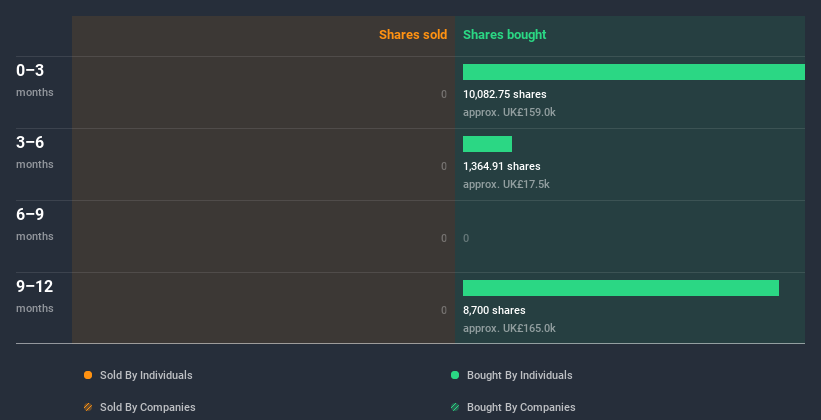Viewport: 821px width, 420px height.
Task: Click the 3–6 months sold zero value
Action: click(x=444, y=166)
